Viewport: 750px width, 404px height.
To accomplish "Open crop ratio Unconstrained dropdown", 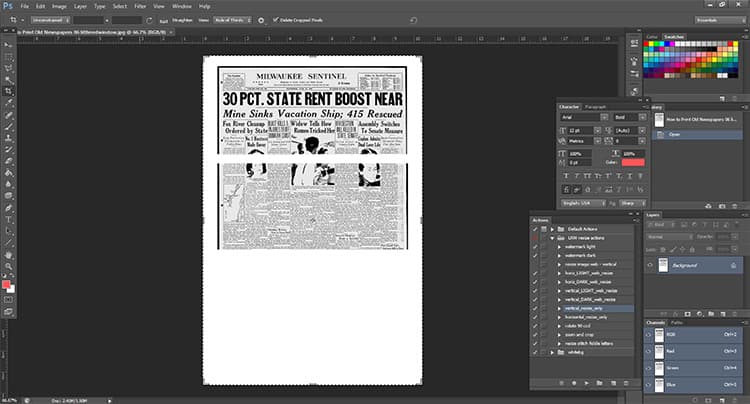I will (51, 20).
